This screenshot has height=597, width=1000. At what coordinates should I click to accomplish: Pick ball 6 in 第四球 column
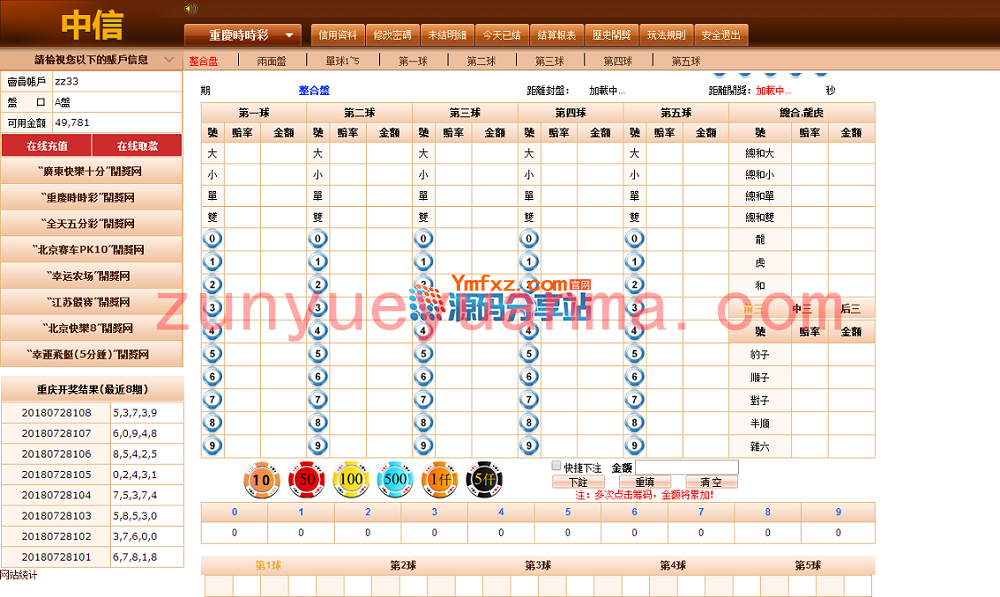pos(529,377)
